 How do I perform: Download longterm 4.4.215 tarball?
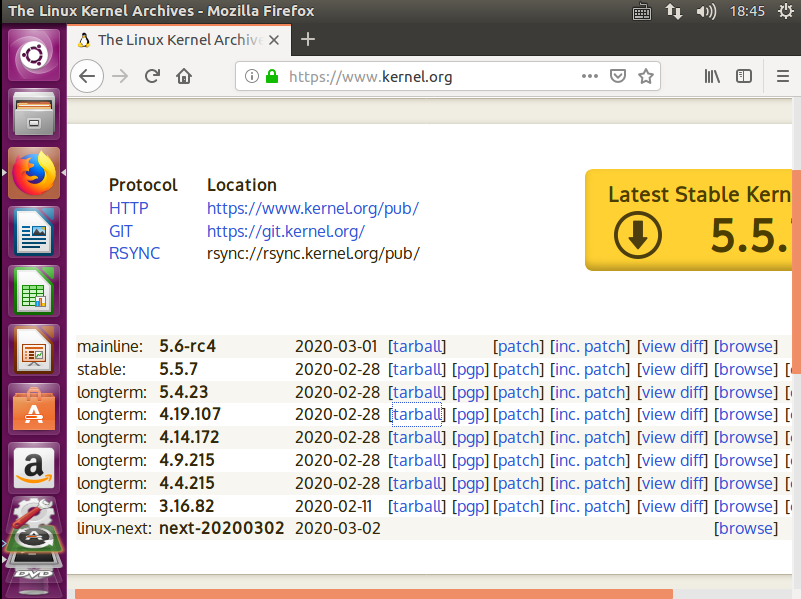417,483
